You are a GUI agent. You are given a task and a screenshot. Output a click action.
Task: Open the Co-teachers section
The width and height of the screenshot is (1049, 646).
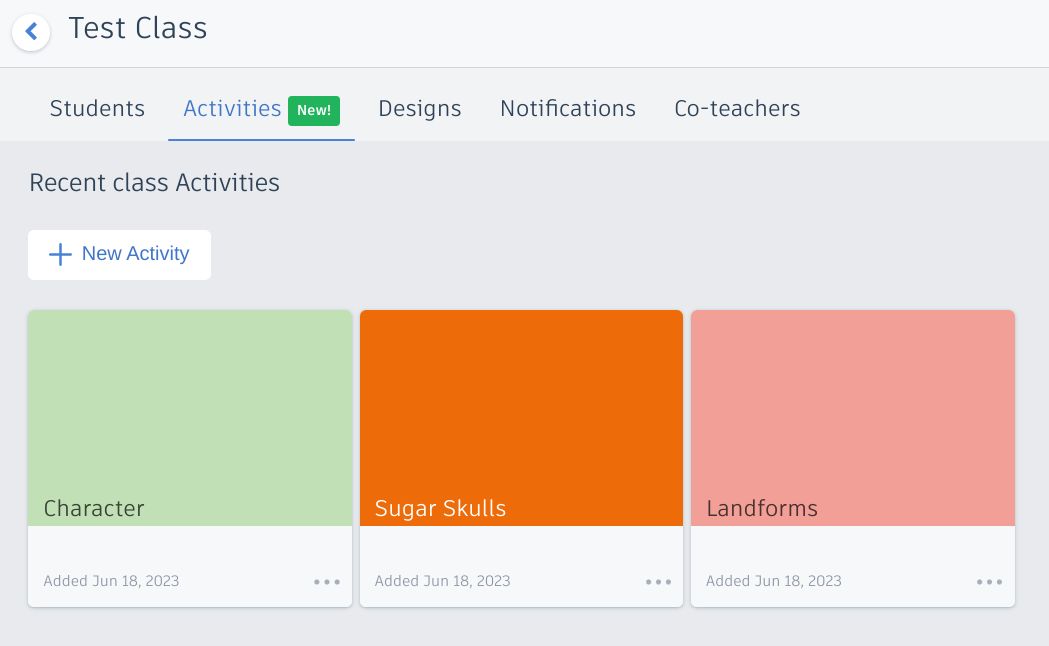[x=737, y=109]
